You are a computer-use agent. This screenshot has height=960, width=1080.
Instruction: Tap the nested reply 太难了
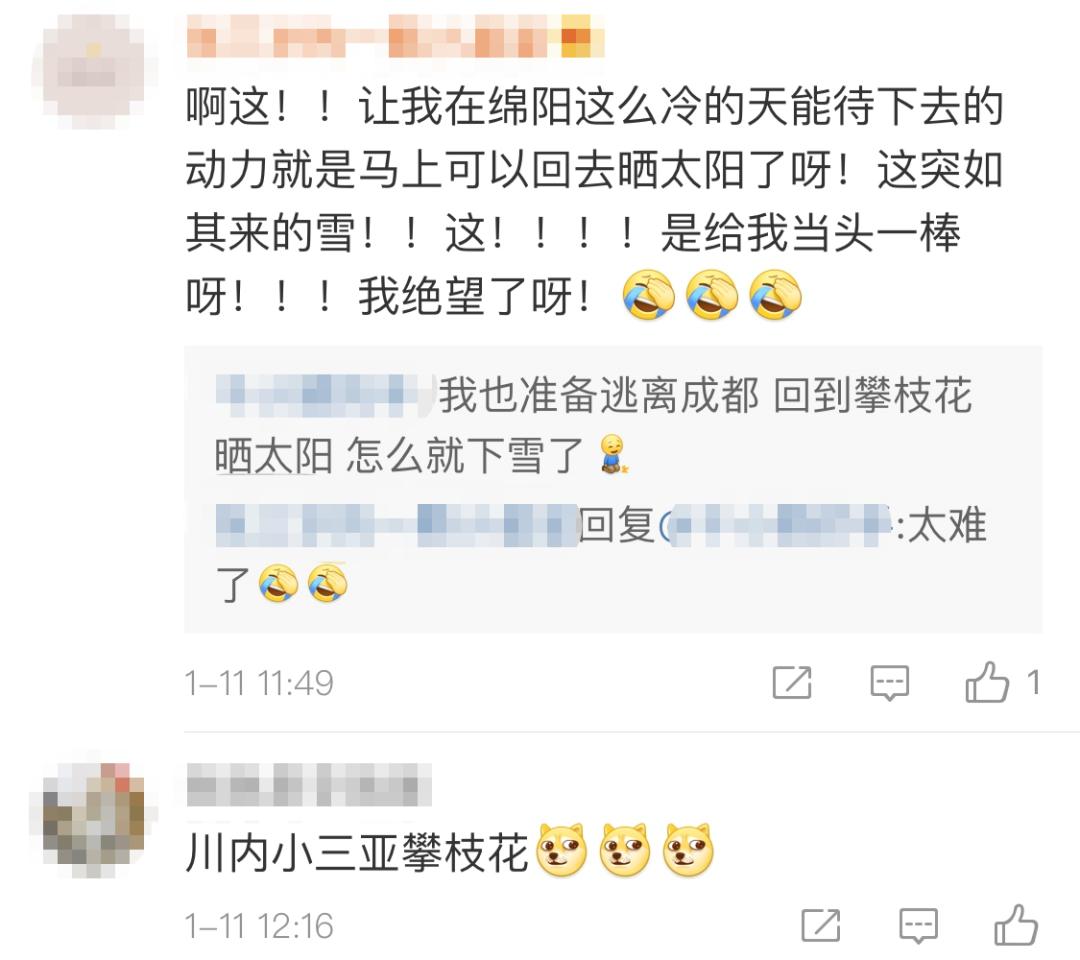601,554
